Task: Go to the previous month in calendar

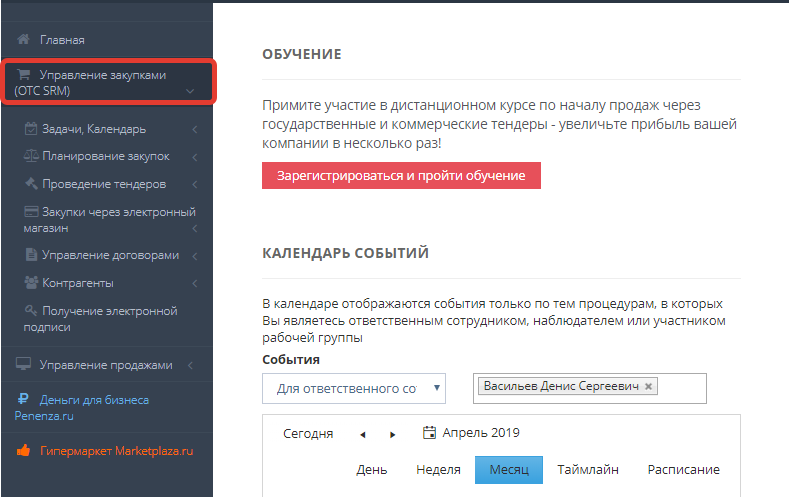Action: pyautogui.click(x=363, y=434)
